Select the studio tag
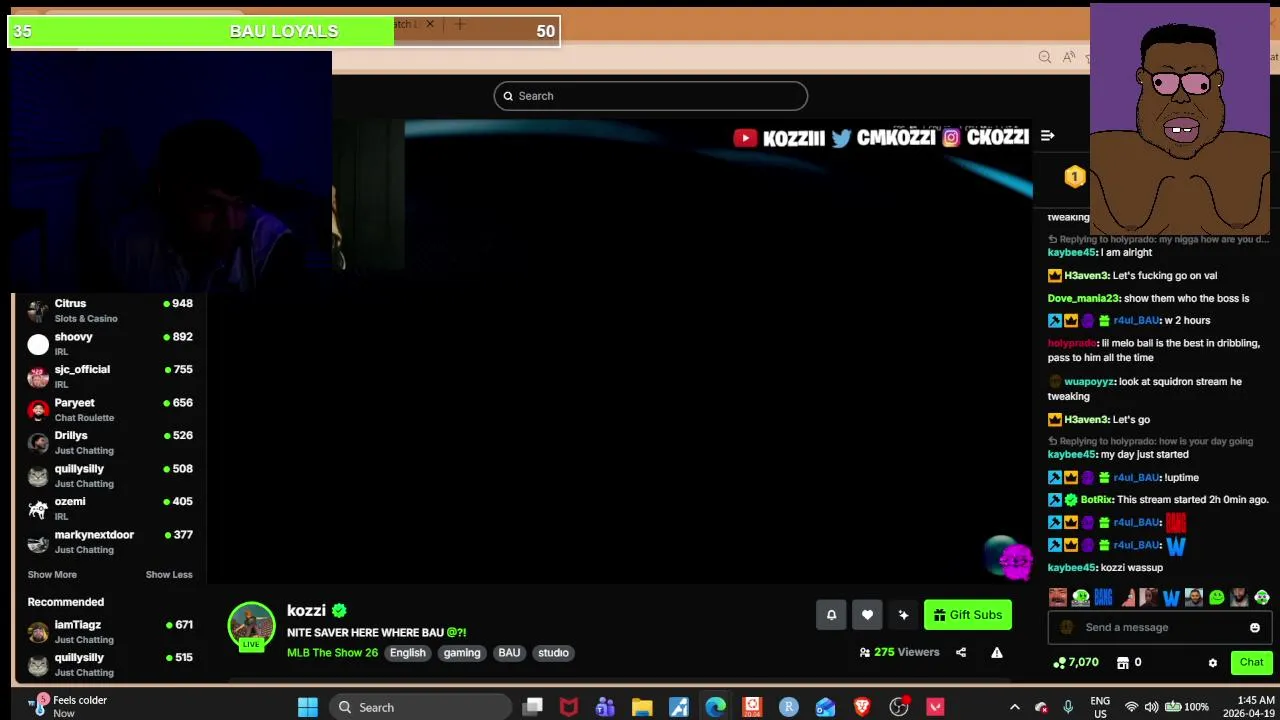 pyautogui.click(x=553, y=653)
